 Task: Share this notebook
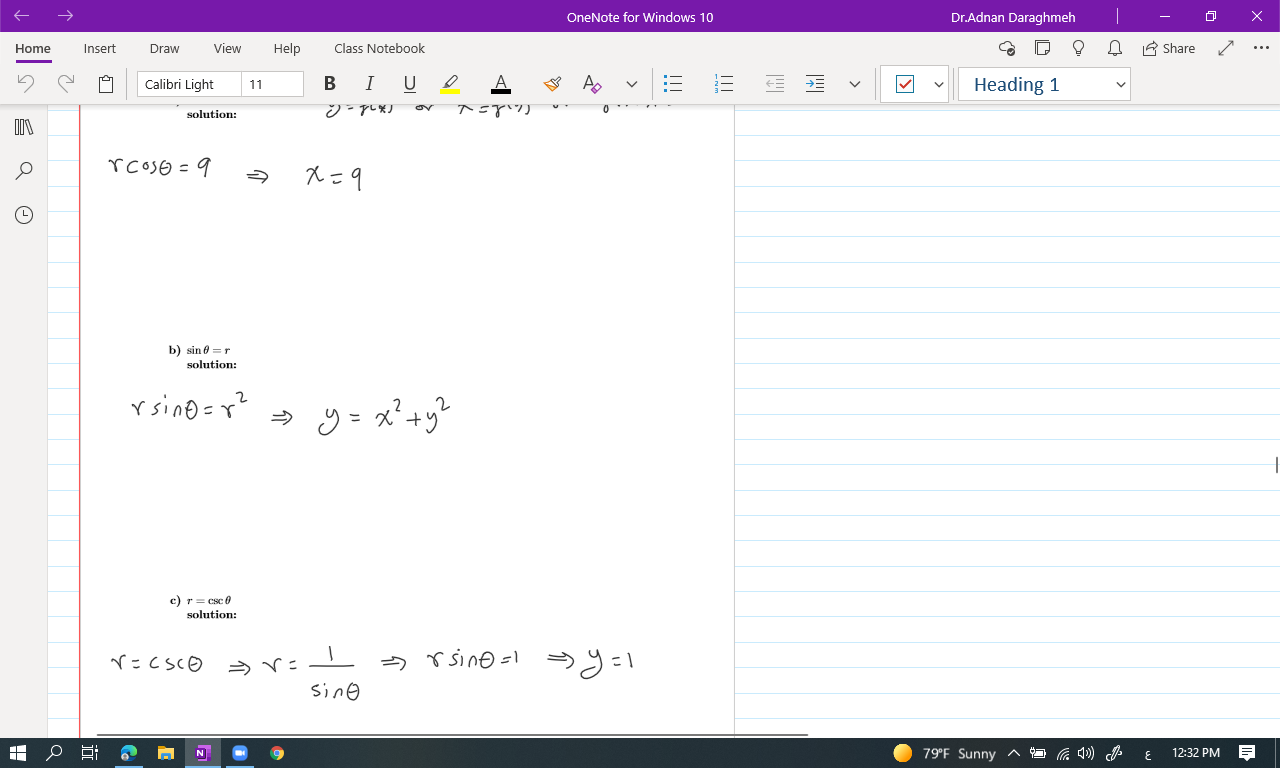[x=1168, y=48]
